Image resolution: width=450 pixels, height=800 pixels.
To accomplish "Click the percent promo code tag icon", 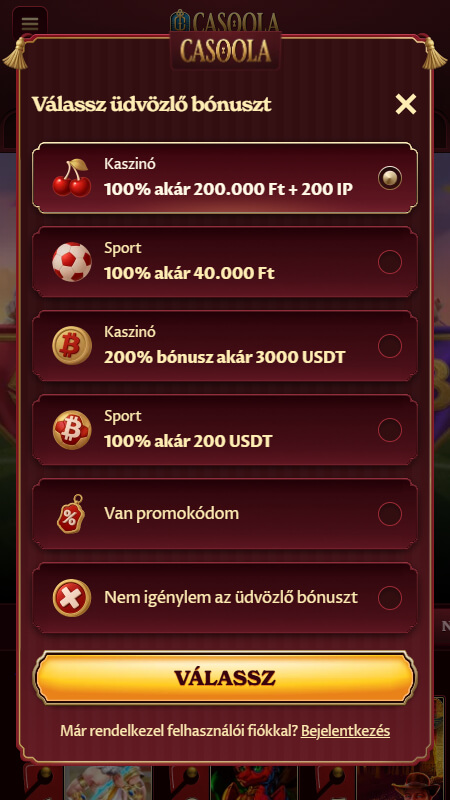I will (71, 514).
